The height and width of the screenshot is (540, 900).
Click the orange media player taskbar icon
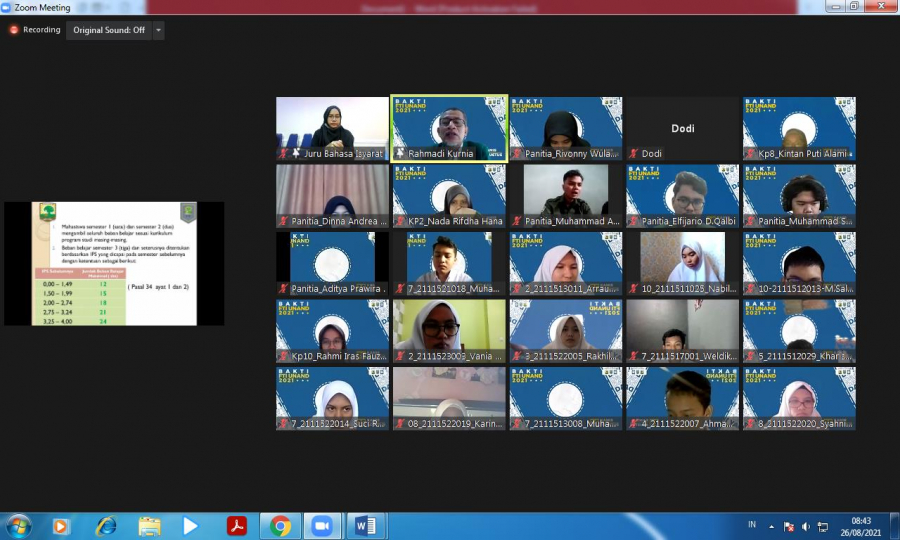click(62, 526)
